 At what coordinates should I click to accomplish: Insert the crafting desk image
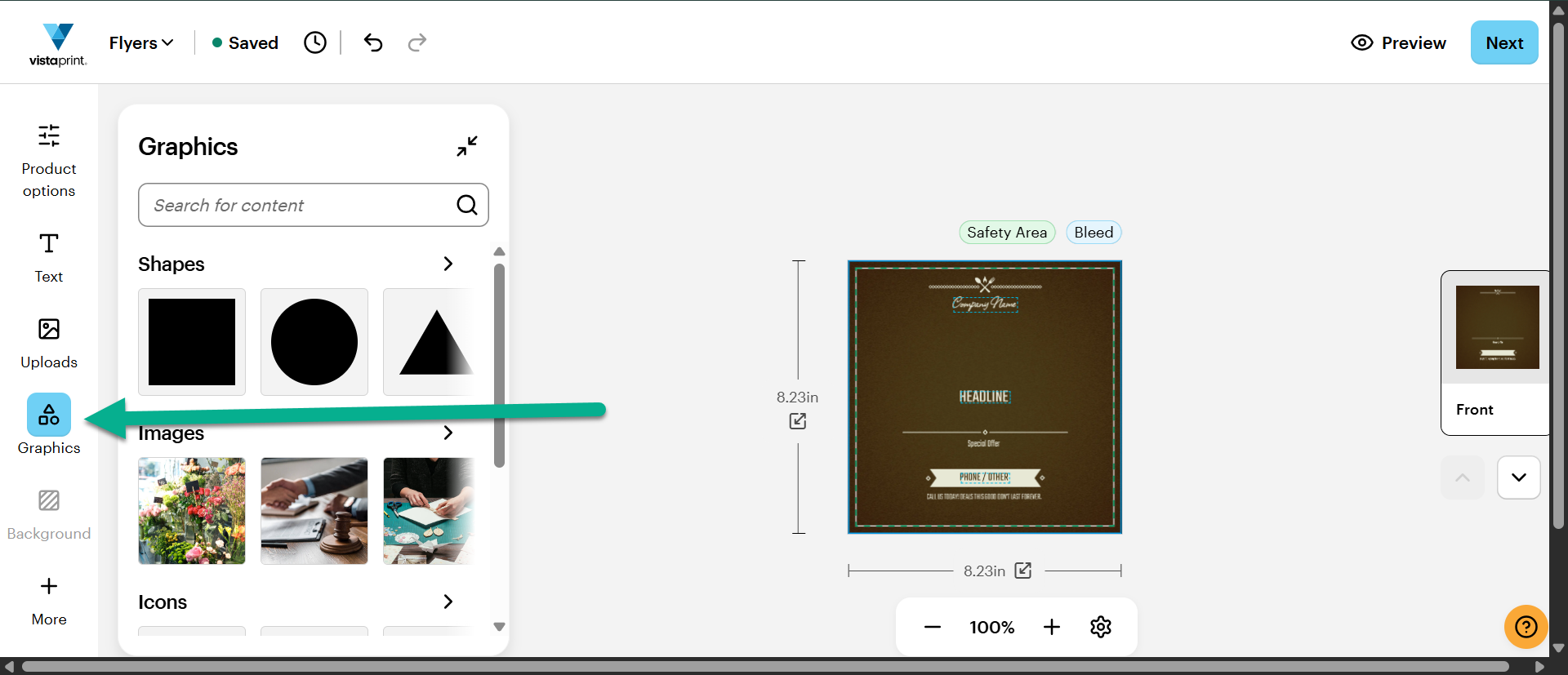point(430,511)
